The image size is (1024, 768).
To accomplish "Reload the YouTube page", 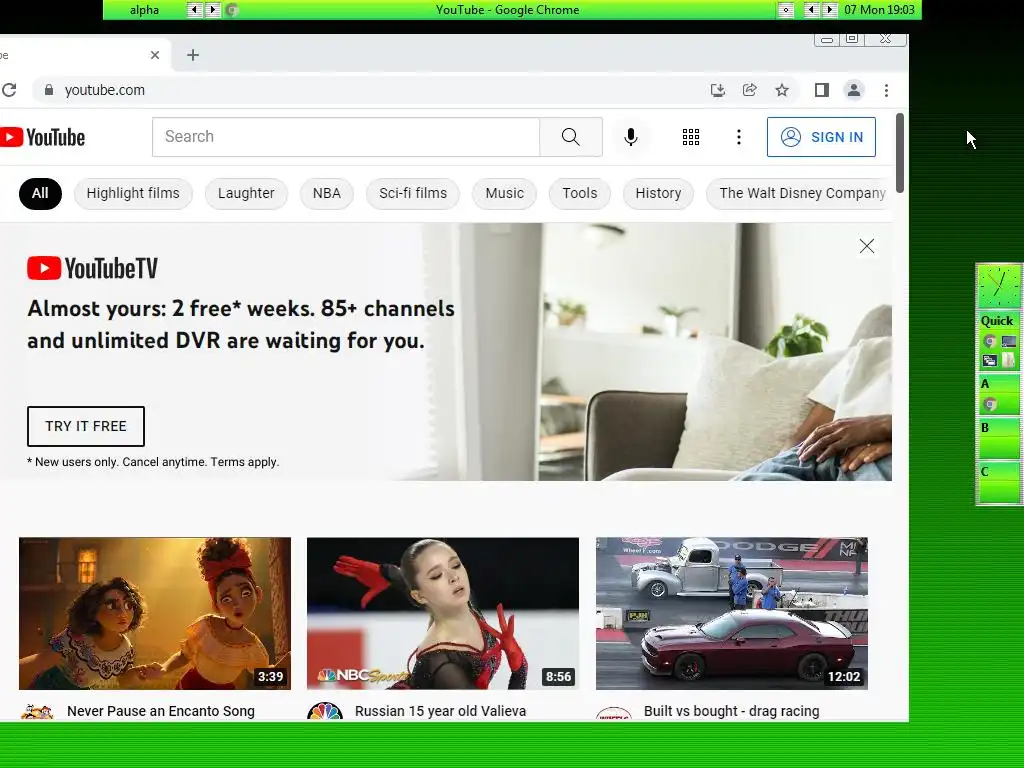I will click(x=8, y=90).
